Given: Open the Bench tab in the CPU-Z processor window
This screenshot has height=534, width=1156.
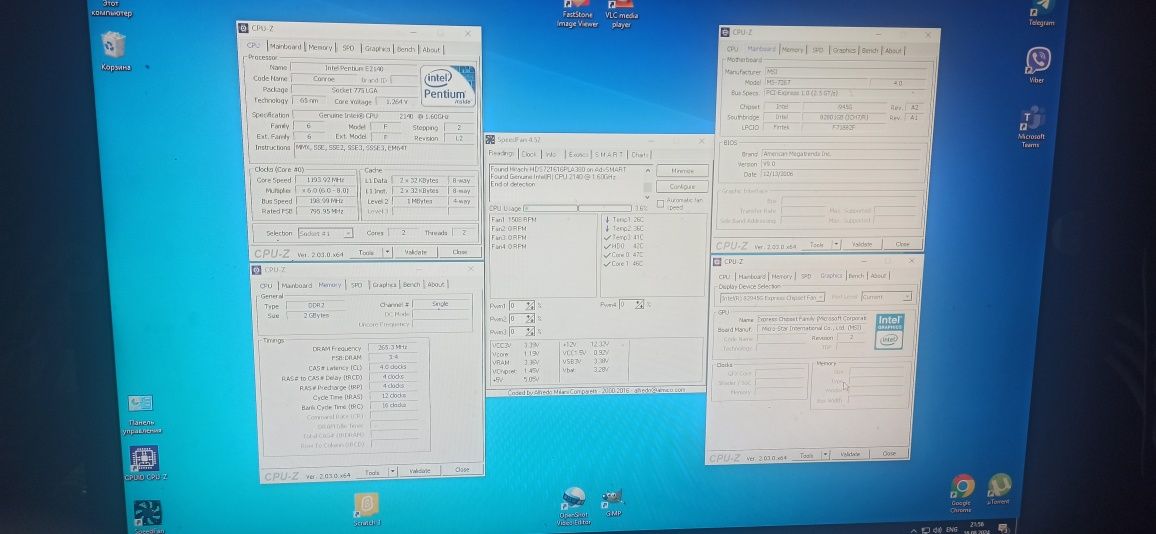Looking at the screenshot, I should click(405, 49).
